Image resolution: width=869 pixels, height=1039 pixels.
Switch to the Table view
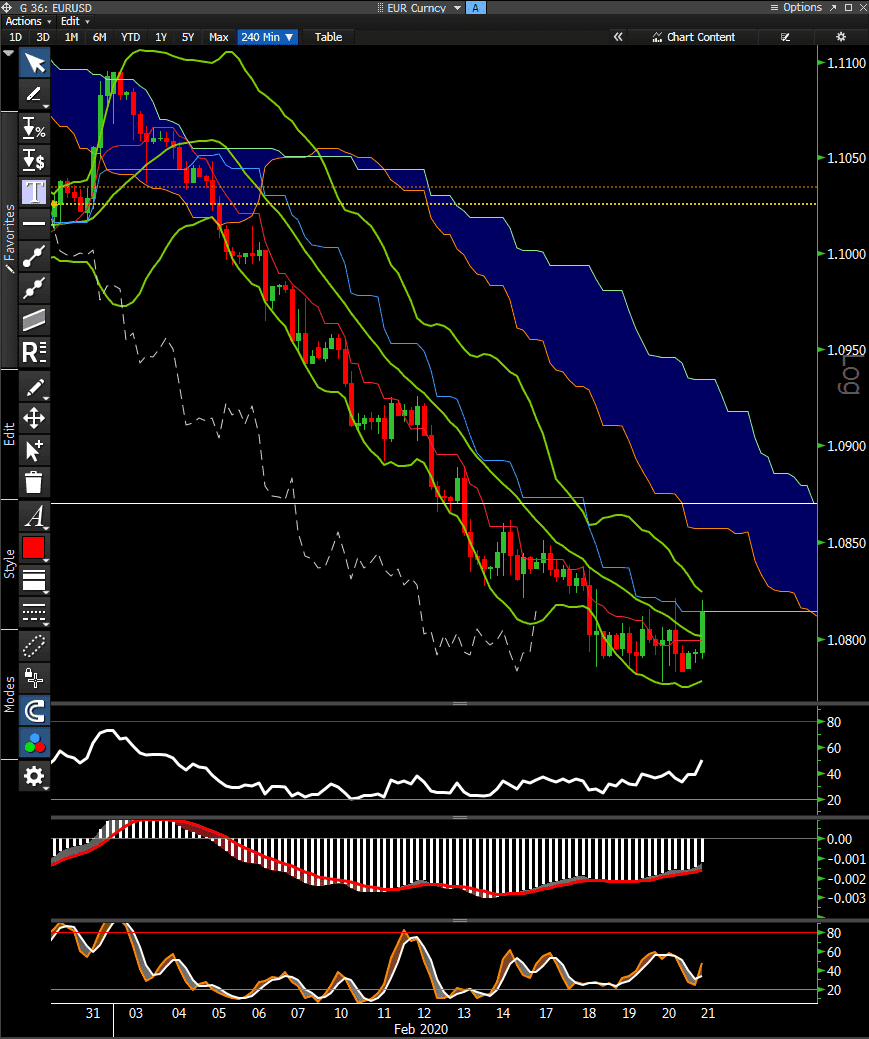pyautogui.click(x=328, y=37)
